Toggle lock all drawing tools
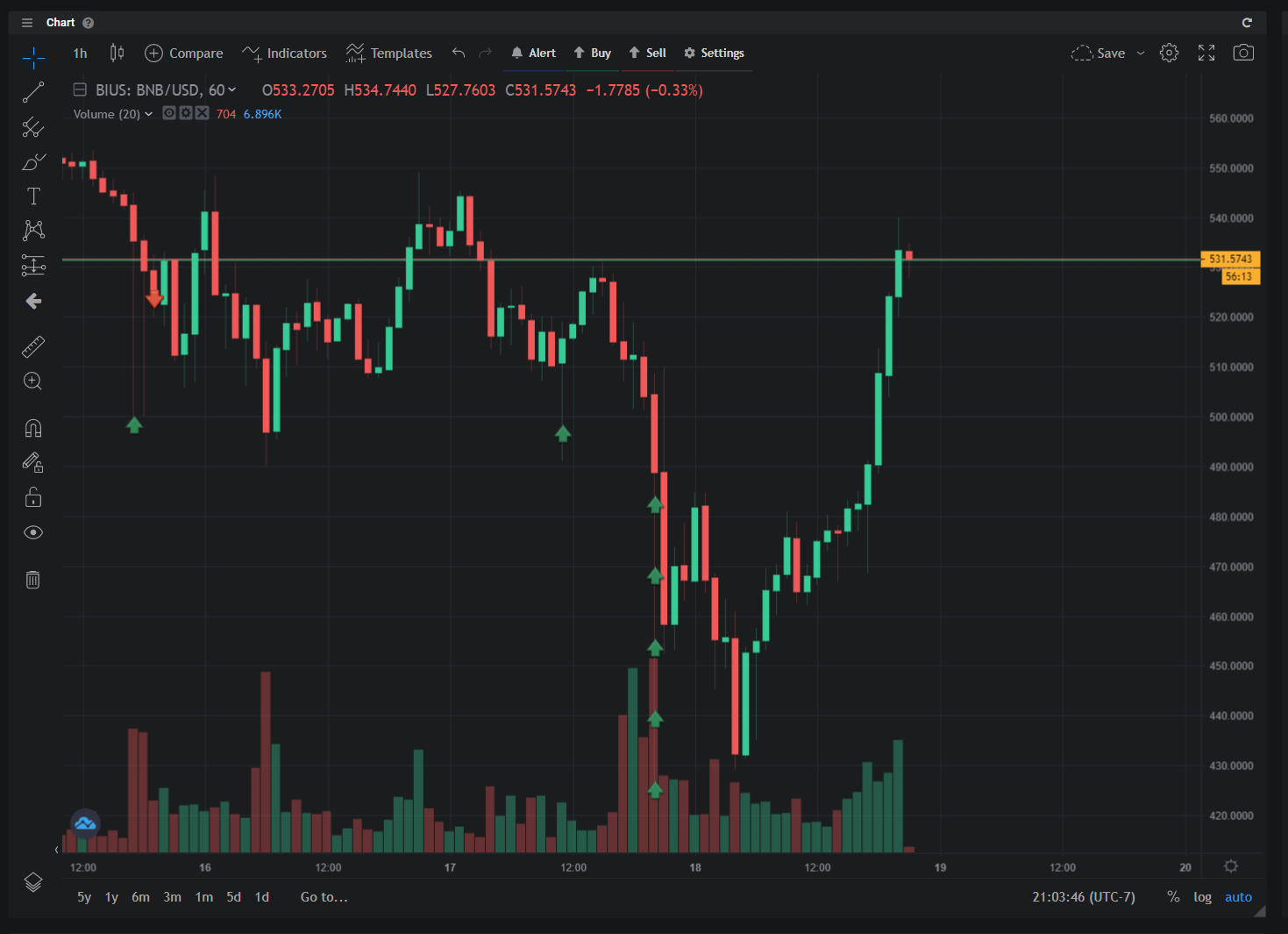The width and height of the screenshot is (1288, 934). click(33, 498)
